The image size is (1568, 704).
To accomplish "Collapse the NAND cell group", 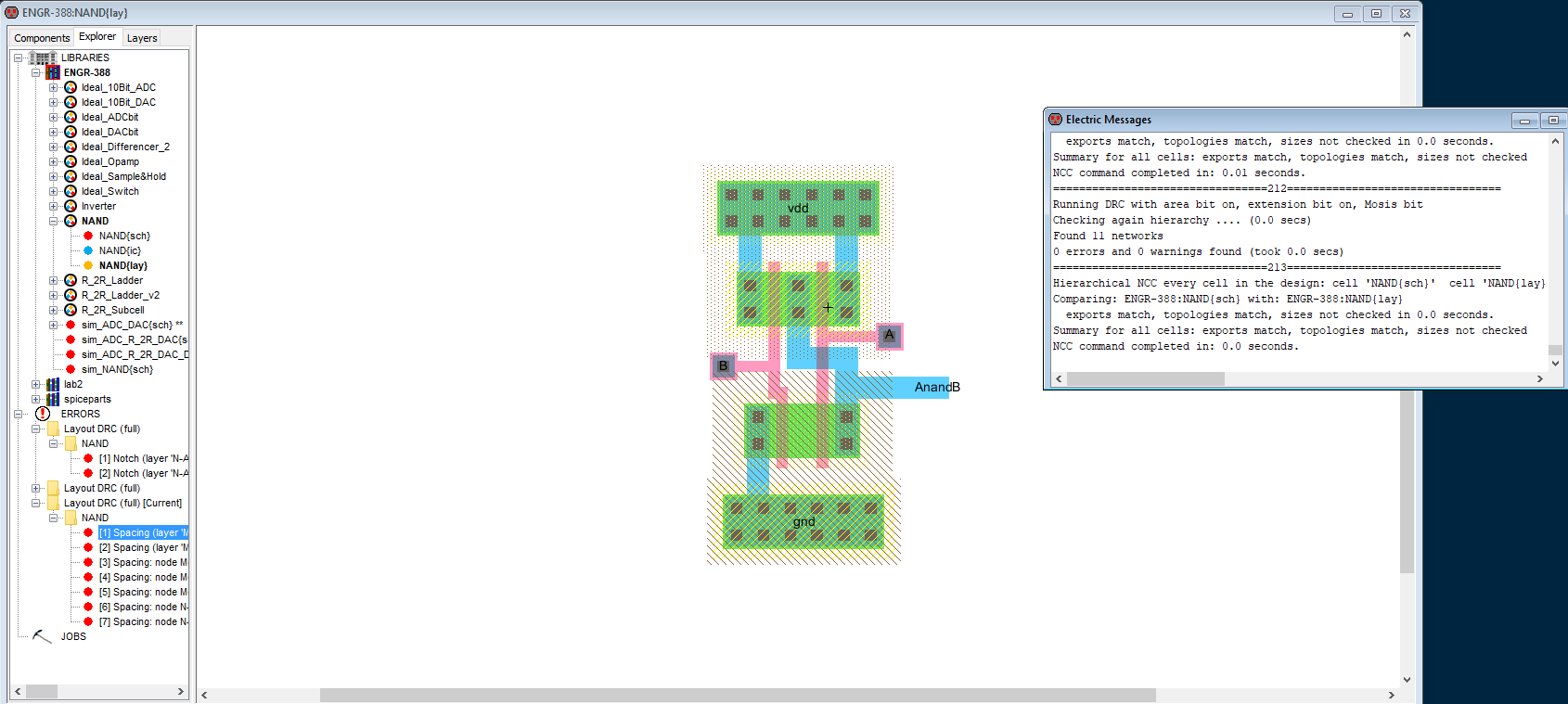I will (x=53, y=221).
